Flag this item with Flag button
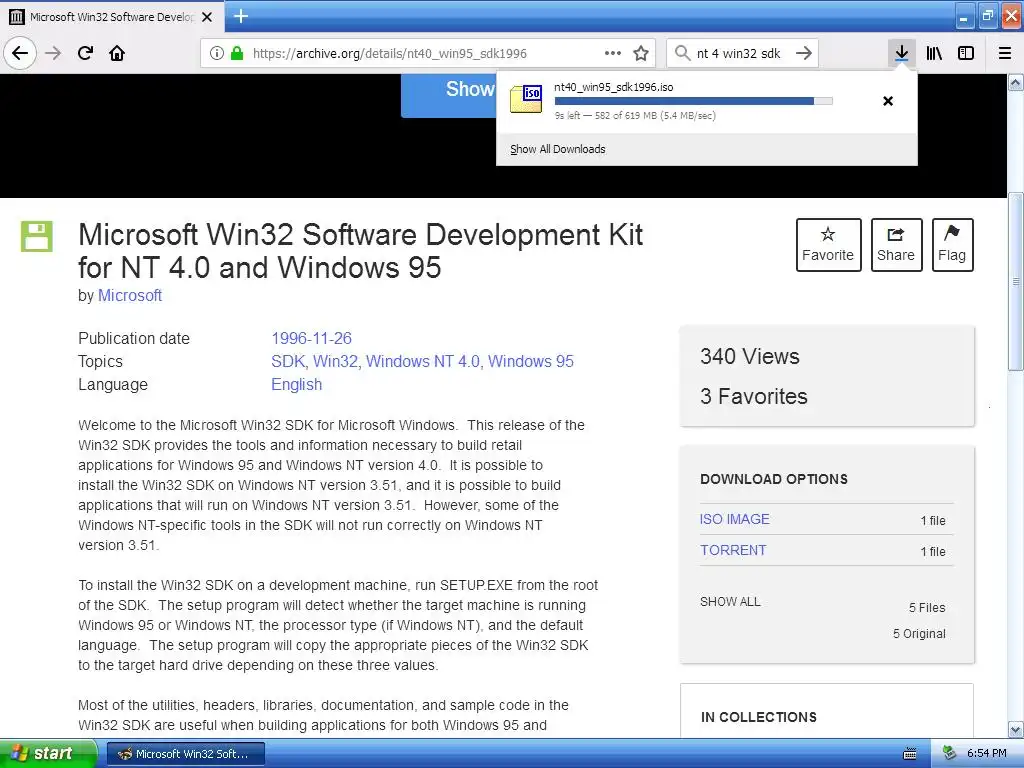Viewport: 1024px width, 768px height. 952,245
